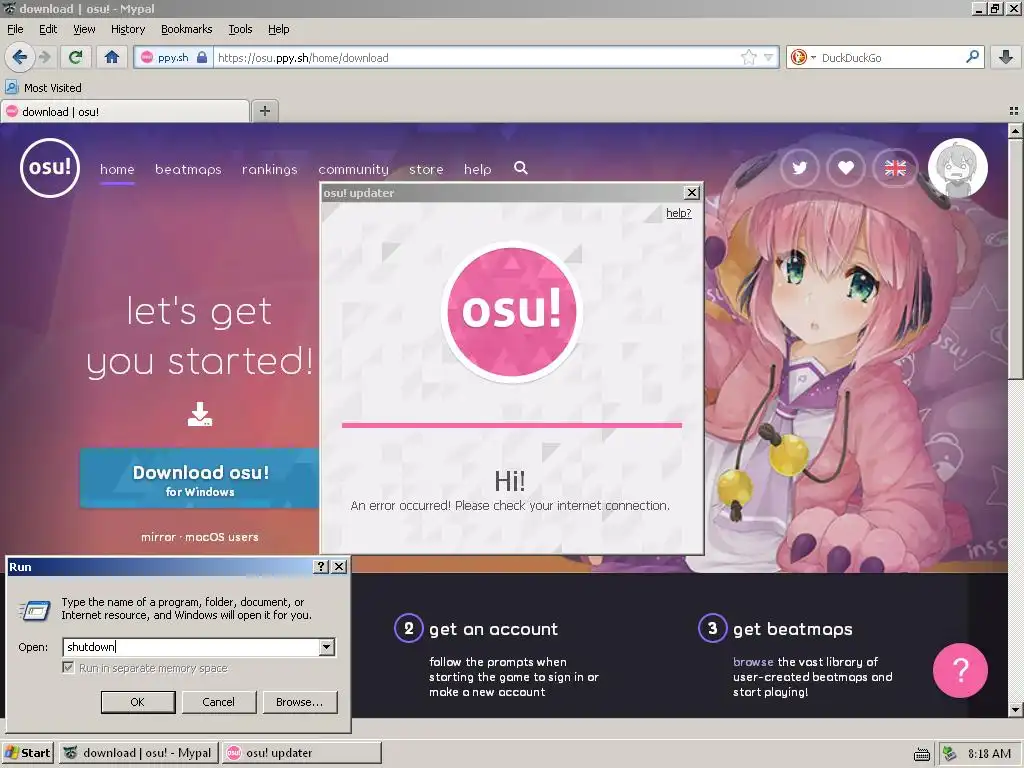Open the pink question mark help bubble

click(960, 670)
